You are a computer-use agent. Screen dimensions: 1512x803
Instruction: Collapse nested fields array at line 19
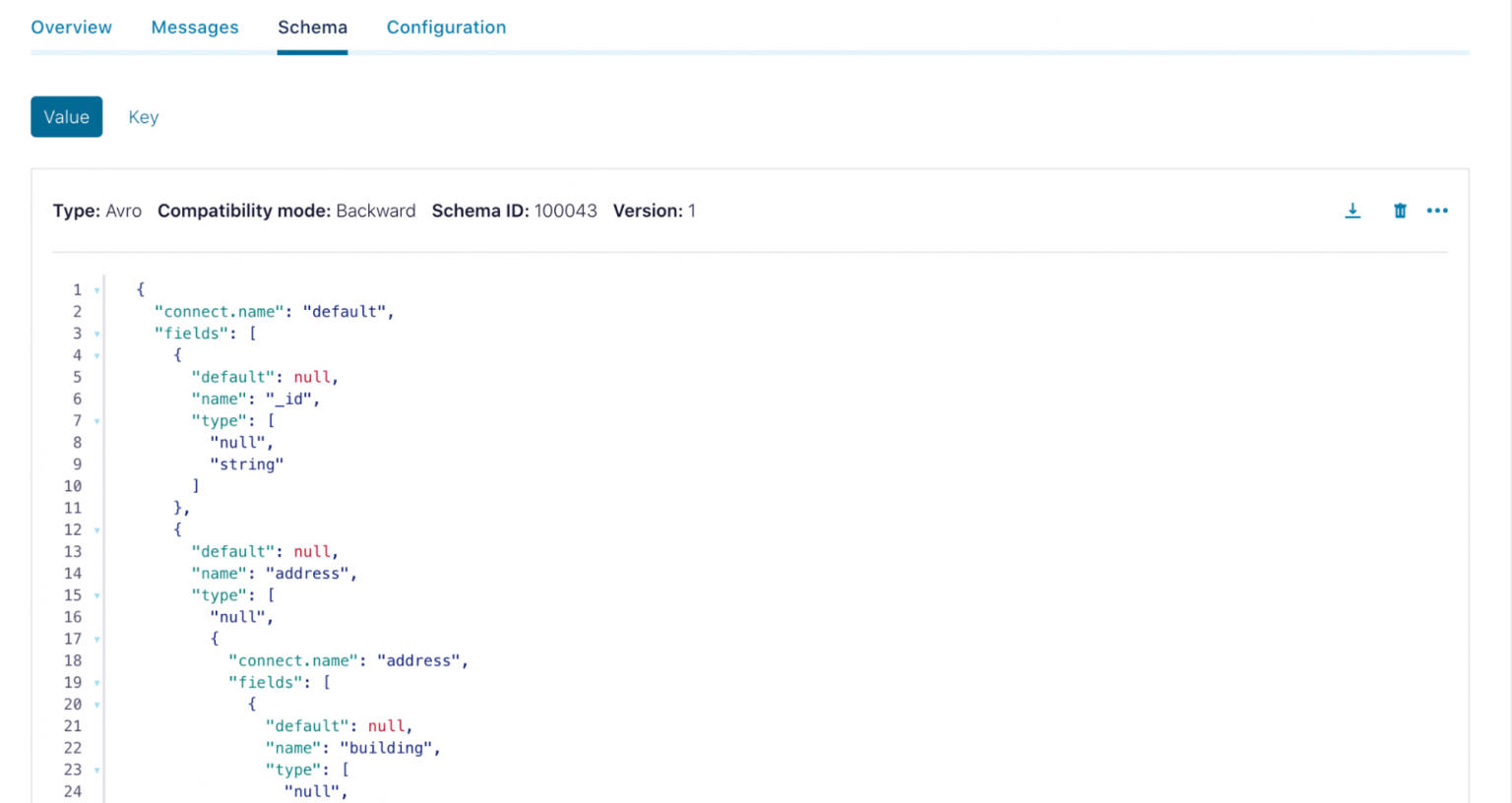(96, 683)
